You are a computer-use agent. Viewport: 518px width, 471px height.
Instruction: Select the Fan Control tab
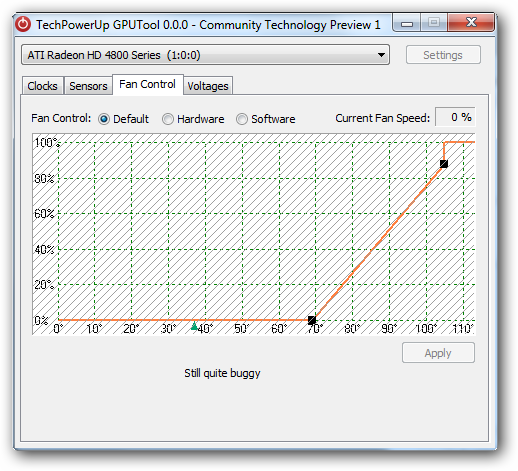coord(147,84)
